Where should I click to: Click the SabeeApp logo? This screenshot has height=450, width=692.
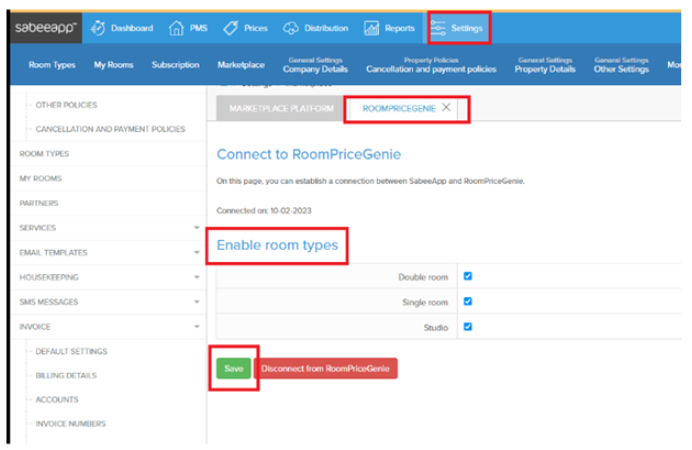[46, 29]
